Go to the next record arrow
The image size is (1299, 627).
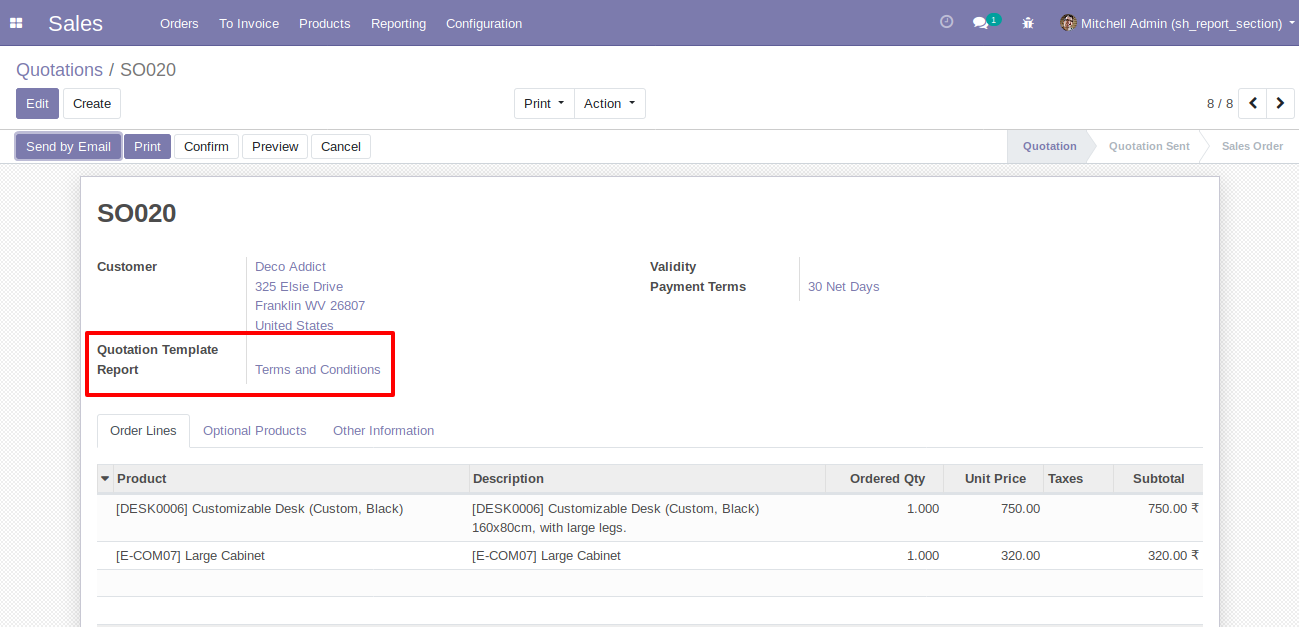click(1280, 103)
